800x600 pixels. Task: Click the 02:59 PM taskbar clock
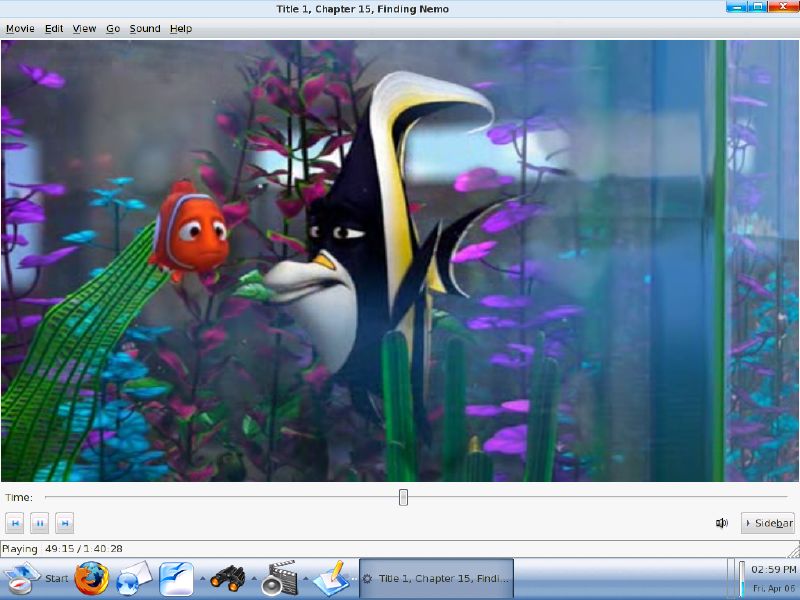pos(773,569)
